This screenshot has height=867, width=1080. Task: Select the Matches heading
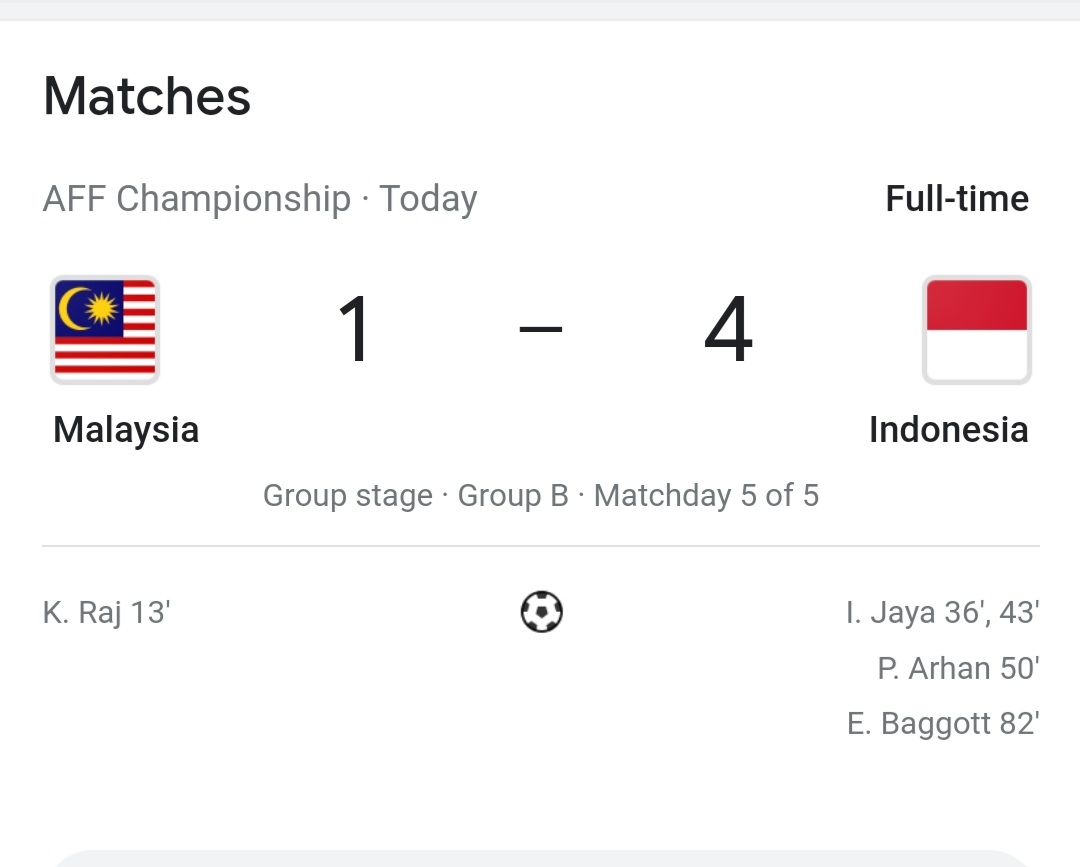pos(147,96)
